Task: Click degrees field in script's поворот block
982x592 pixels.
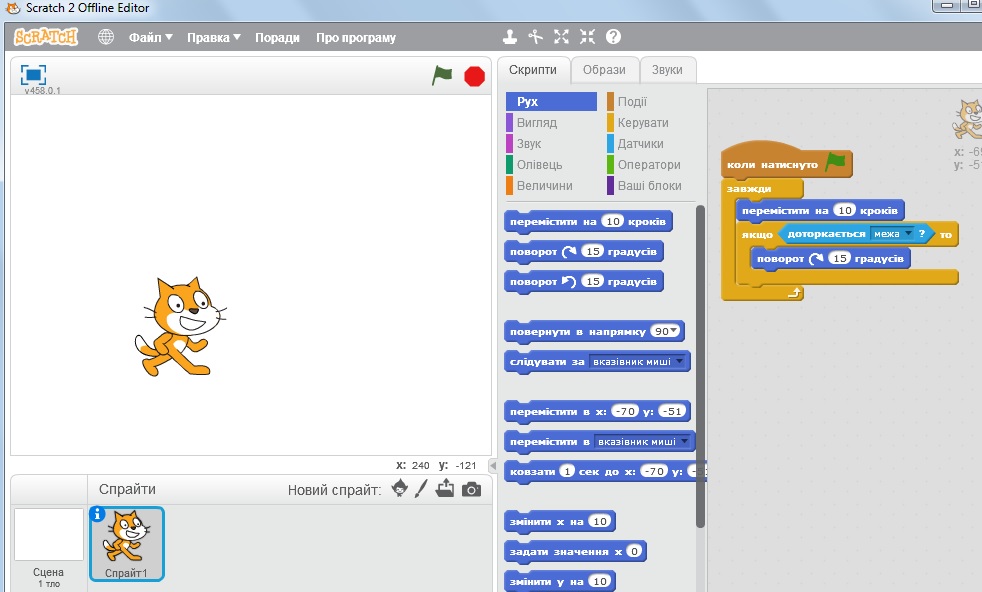Action: (x=839, y=258)
